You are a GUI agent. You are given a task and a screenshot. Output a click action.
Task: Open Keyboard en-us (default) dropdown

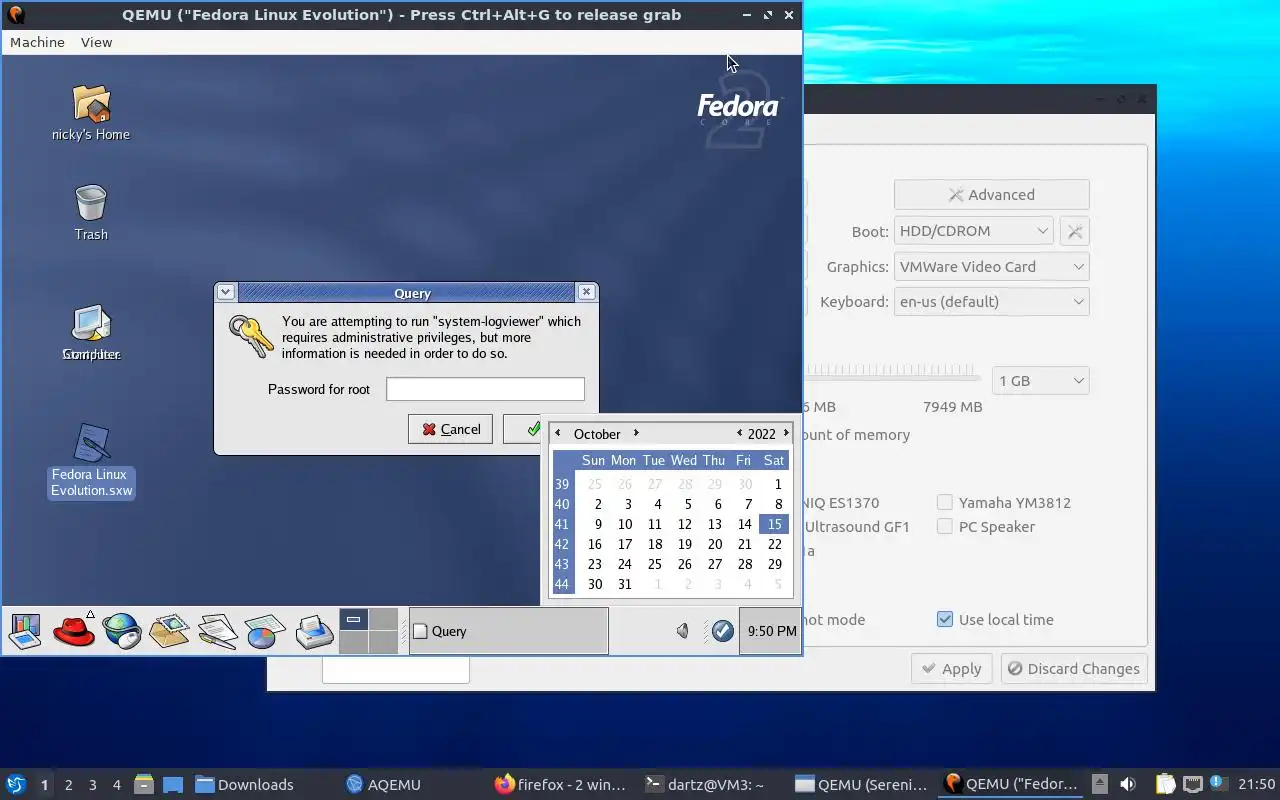pyautogui.click(x=991, y=302)
